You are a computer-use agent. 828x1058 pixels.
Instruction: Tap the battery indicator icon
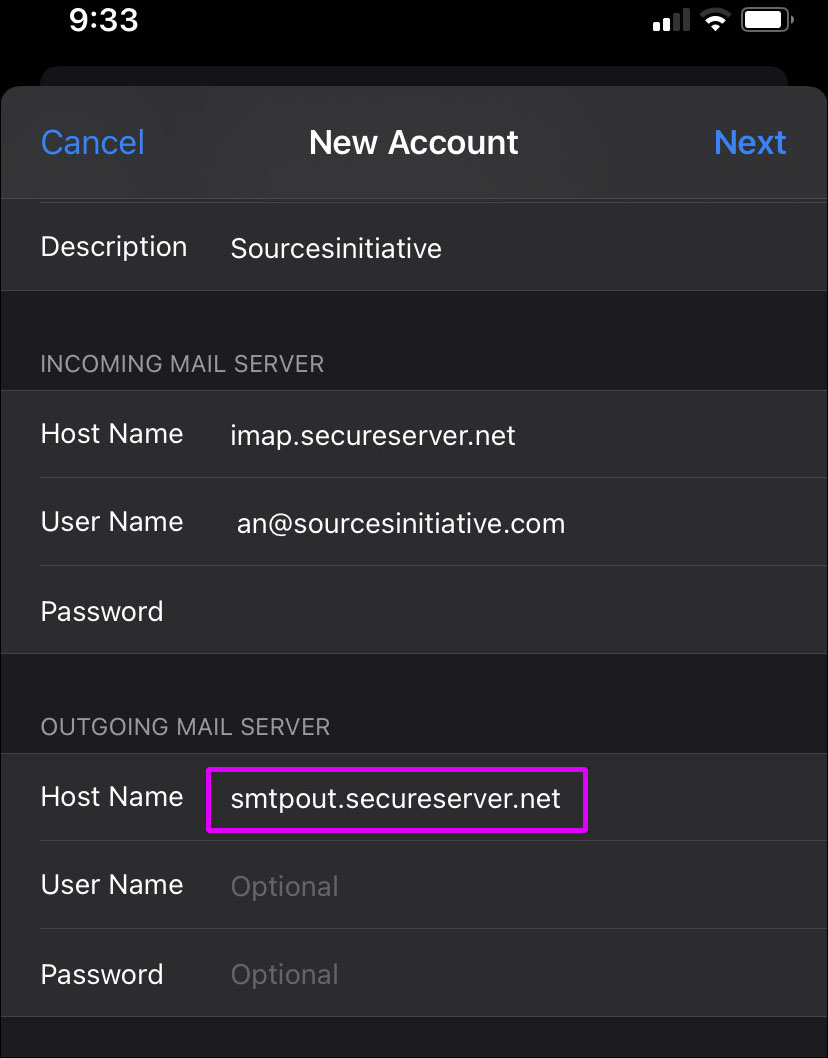(768, 20)
